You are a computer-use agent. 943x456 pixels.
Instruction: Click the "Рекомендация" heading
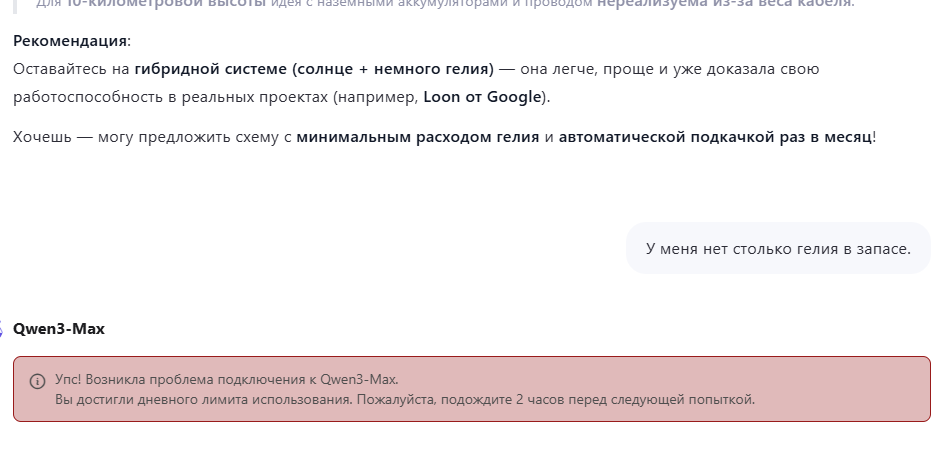point(71,42)
